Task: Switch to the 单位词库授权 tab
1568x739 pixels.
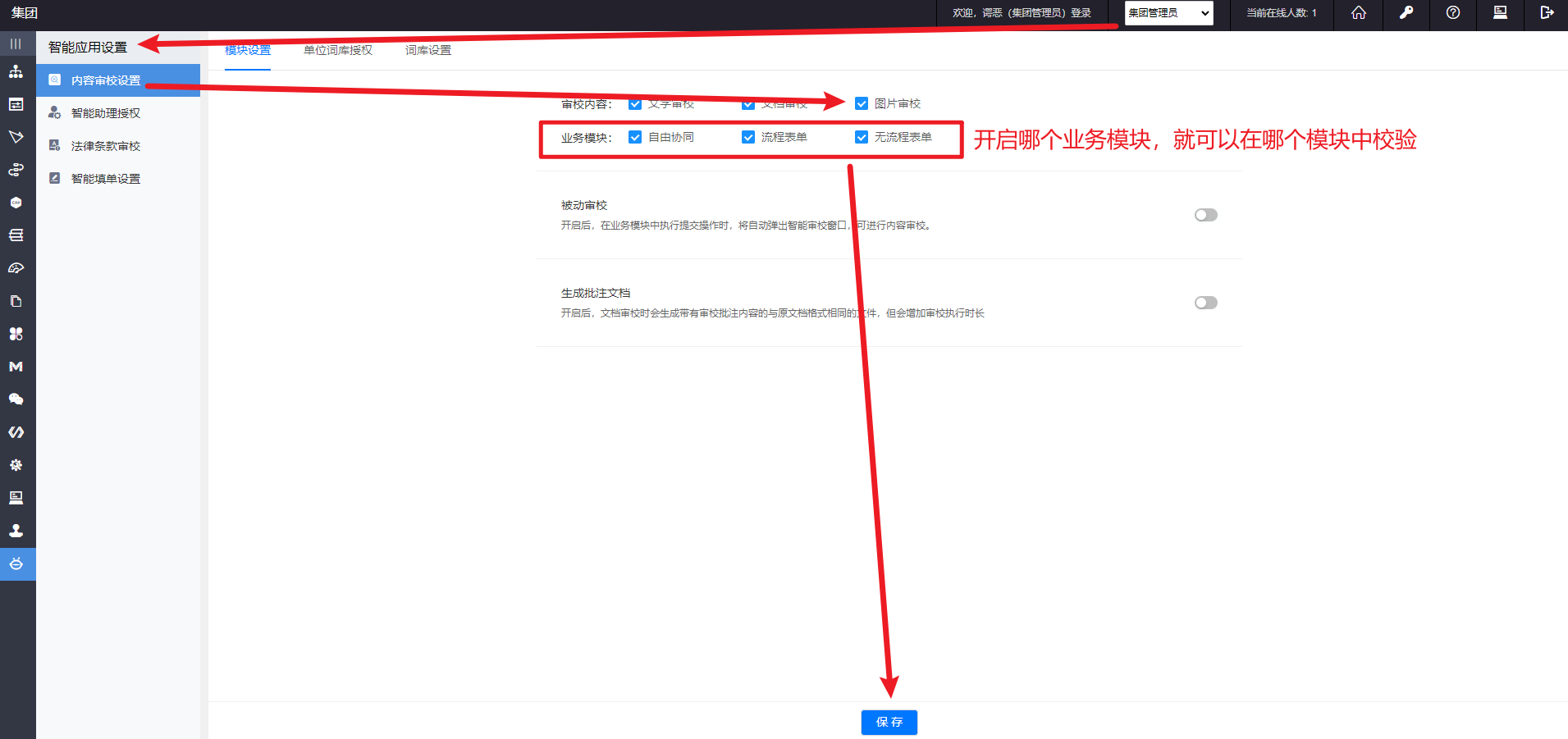Action: point(338,50)
